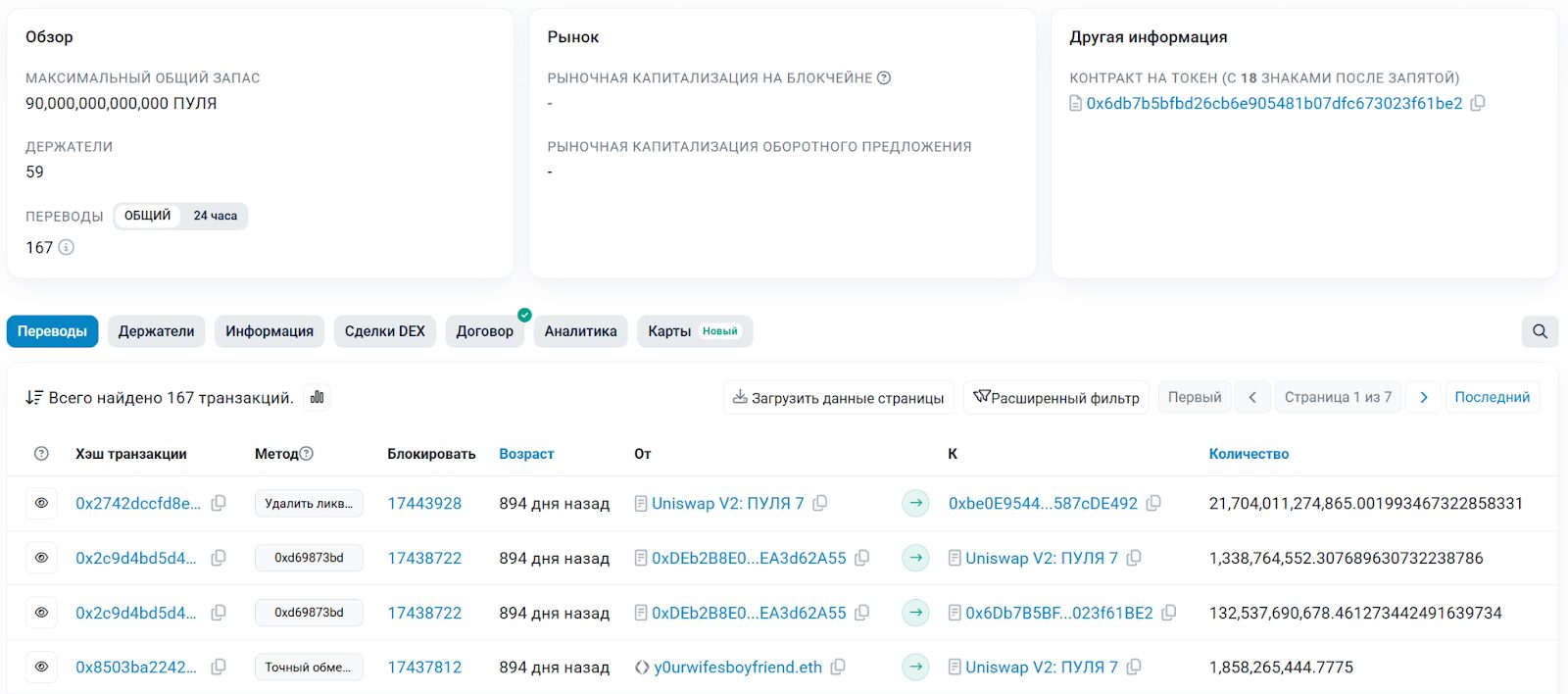This screenshot has width=1568, height=694.
Task: Click the Первый page button
Action: pos(1195,397)
